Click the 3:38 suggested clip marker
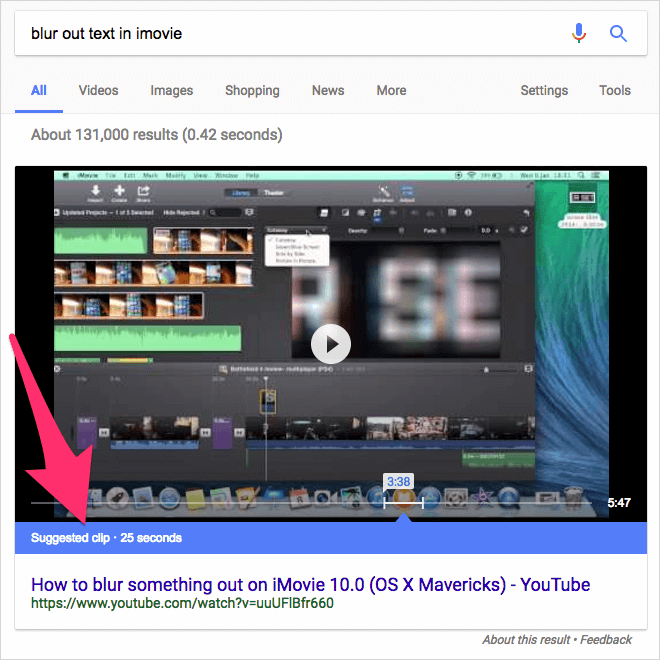 click(398, 482)
